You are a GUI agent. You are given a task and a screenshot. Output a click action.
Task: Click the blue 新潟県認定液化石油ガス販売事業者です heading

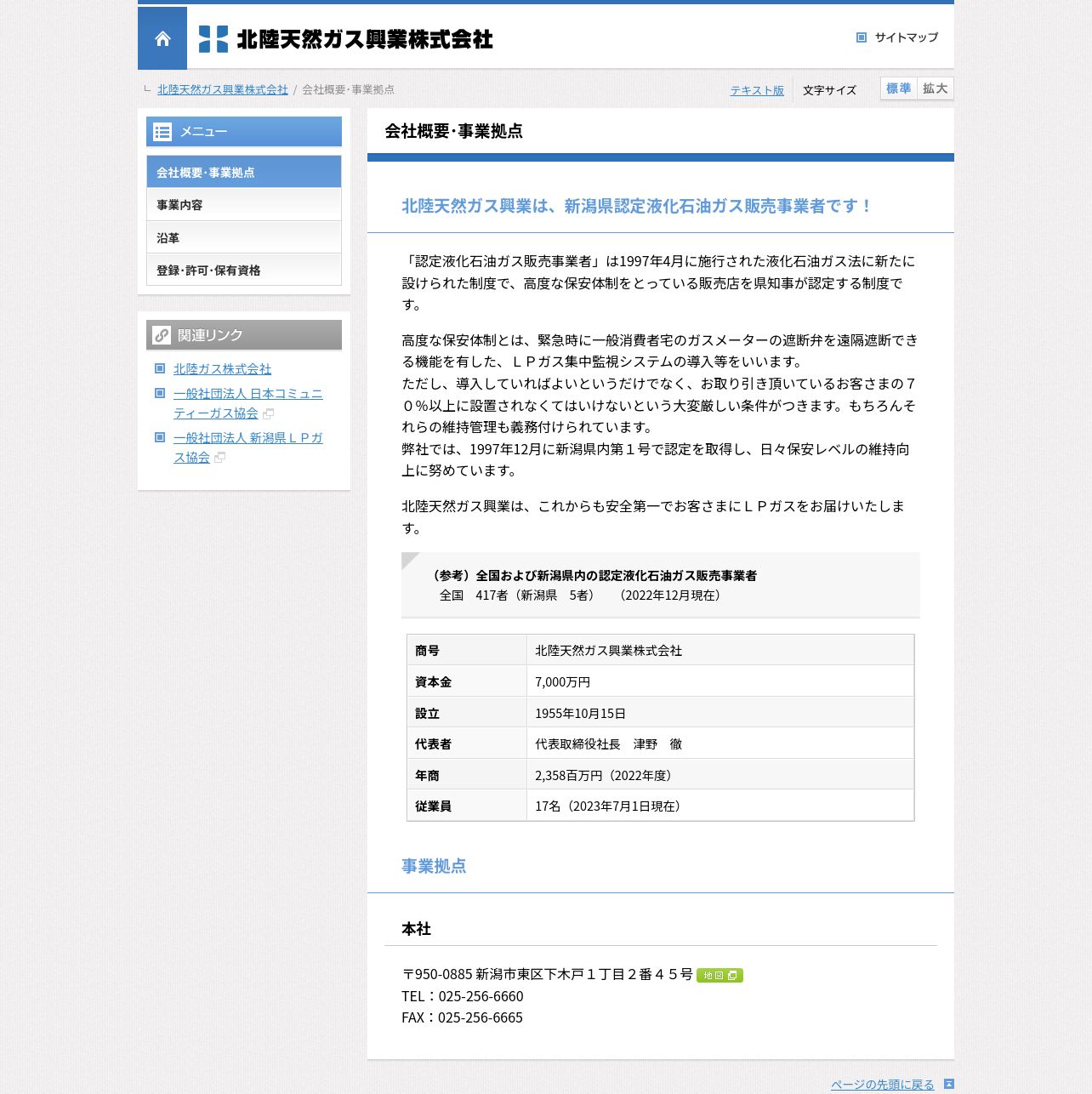[637, 206]
